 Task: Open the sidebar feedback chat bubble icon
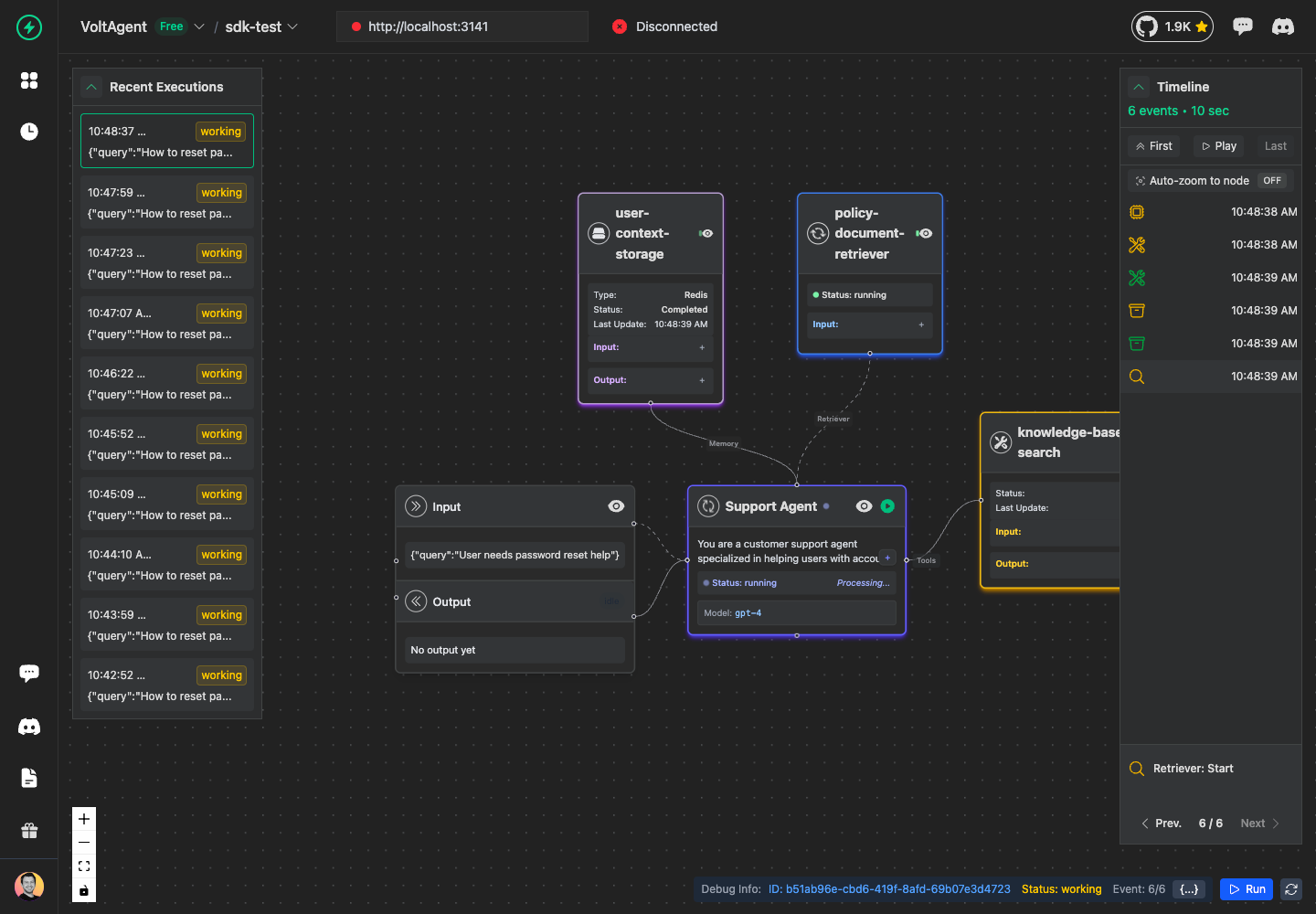pos(29,674)
